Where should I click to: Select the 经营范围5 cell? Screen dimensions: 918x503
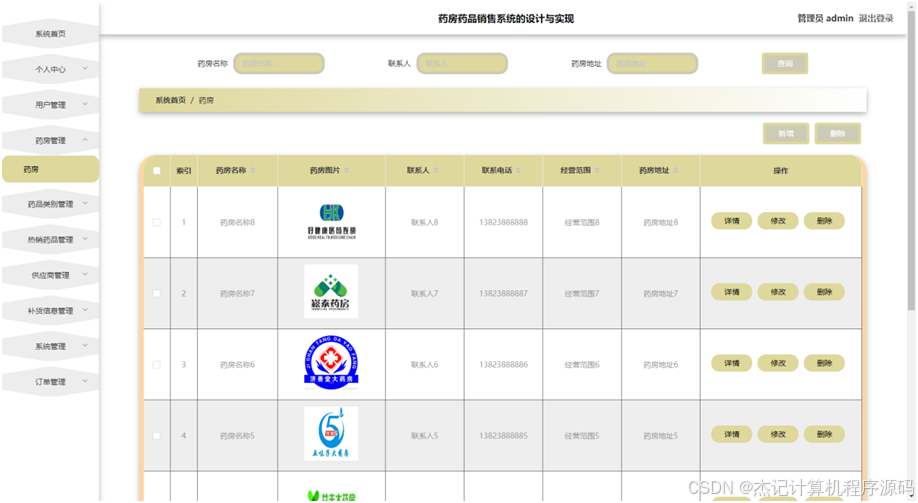pyautogui.click(x=582, y=436)
